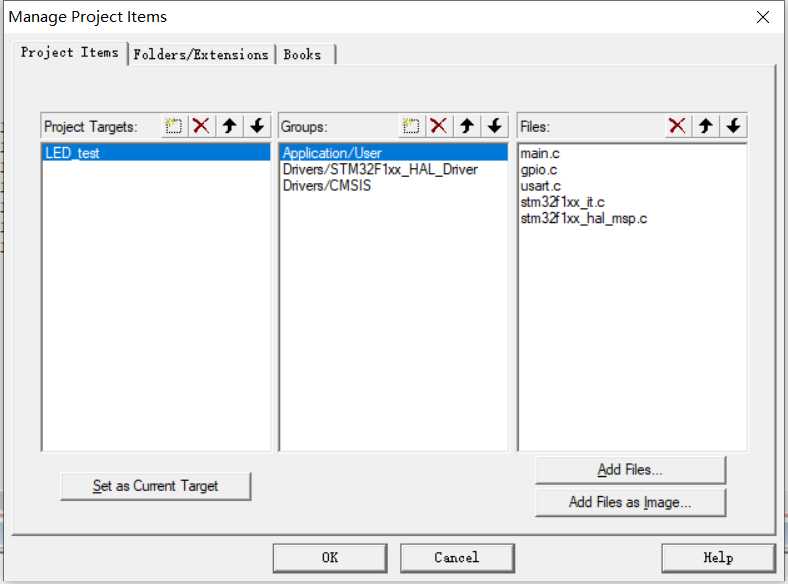
Task: Click Add Files... button
Action: (x=630, y=470)
